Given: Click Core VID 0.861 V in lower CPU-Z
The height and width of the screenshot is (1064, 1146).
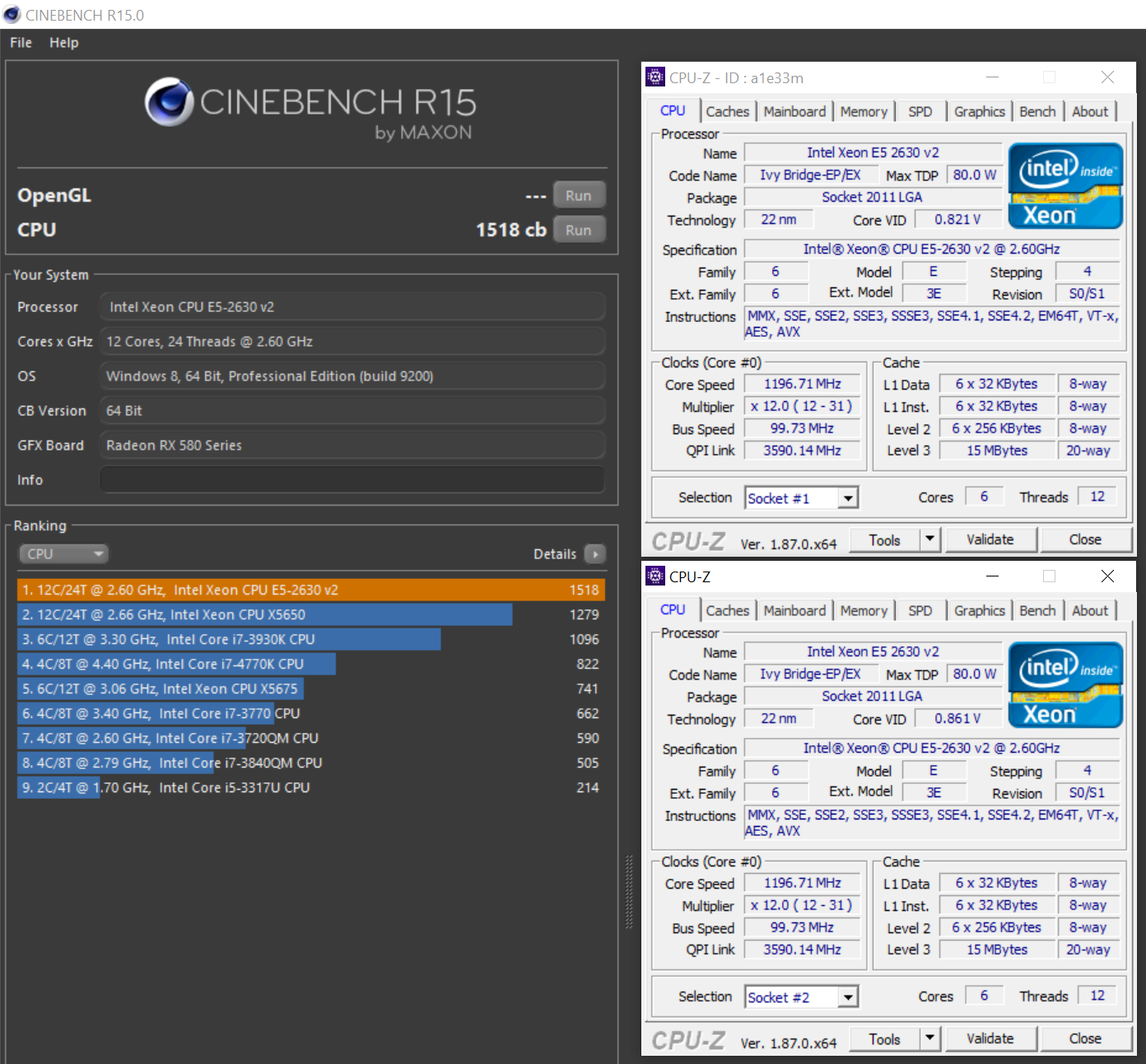Looking at the screenshot, I should coord(957,719).
